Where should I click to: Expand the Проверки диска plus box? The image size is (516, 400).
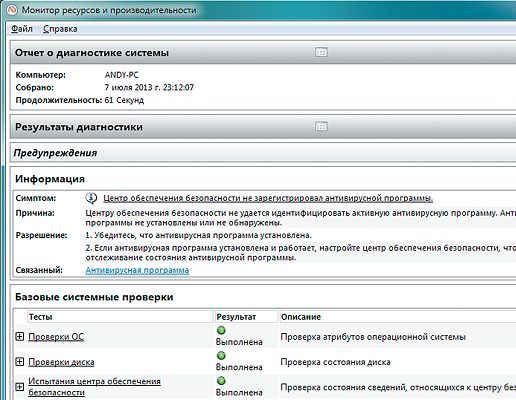point(20,362)
